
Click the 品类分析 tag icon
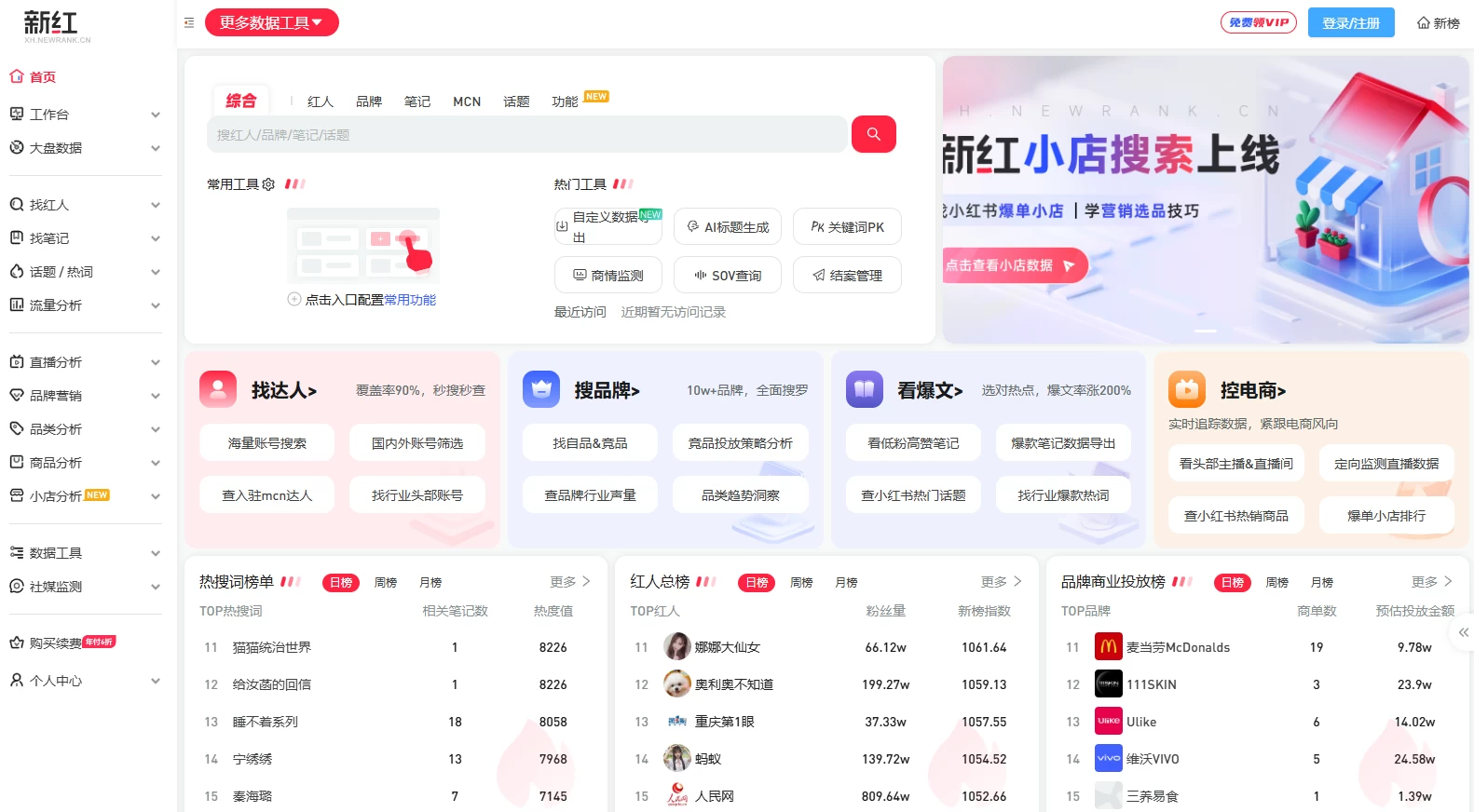(16, 428)
